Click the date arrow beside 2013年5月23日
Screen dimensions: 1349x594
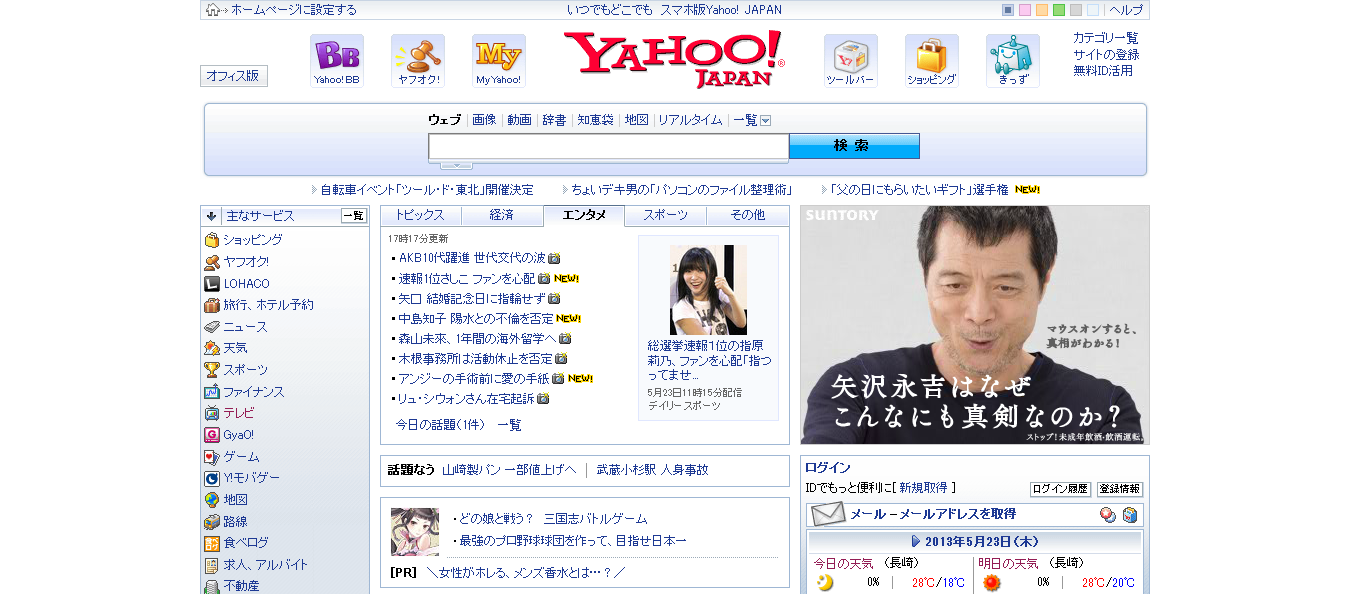coord(916,541)
